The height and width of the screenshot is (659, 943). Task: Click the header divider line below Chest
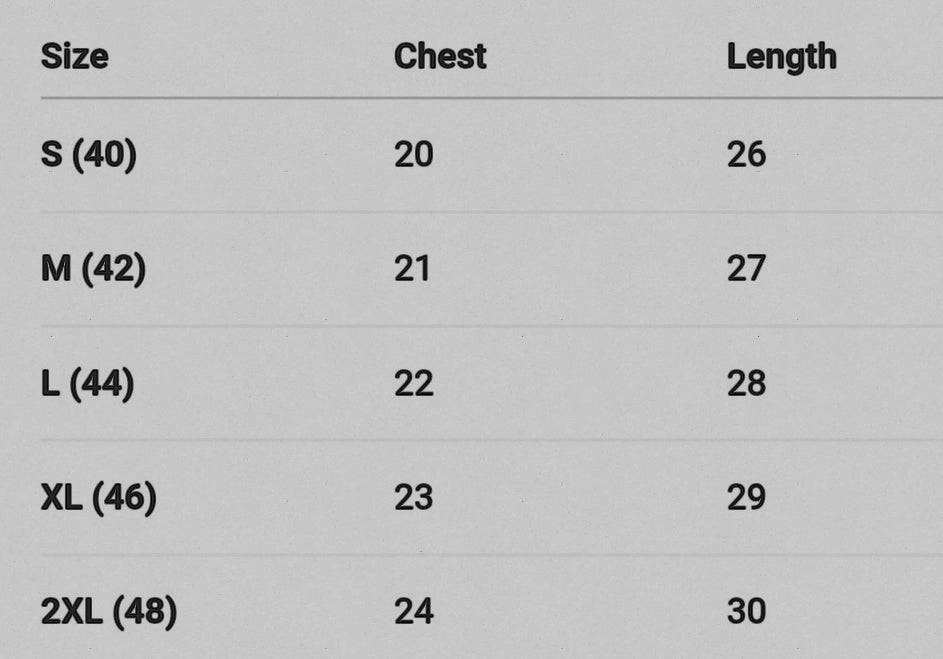(x=440, y=98)
